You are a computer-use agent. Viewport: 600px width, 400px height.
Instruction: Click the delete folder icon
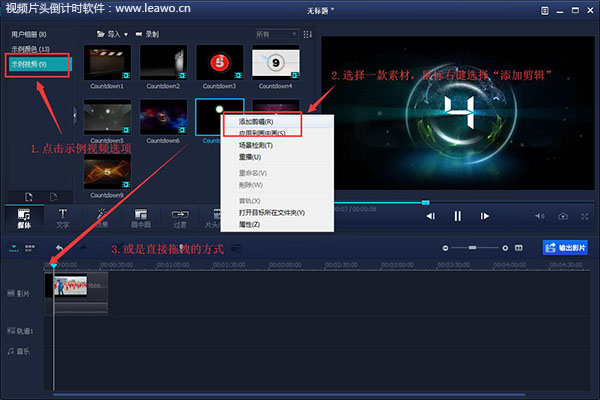coord(54,197)
